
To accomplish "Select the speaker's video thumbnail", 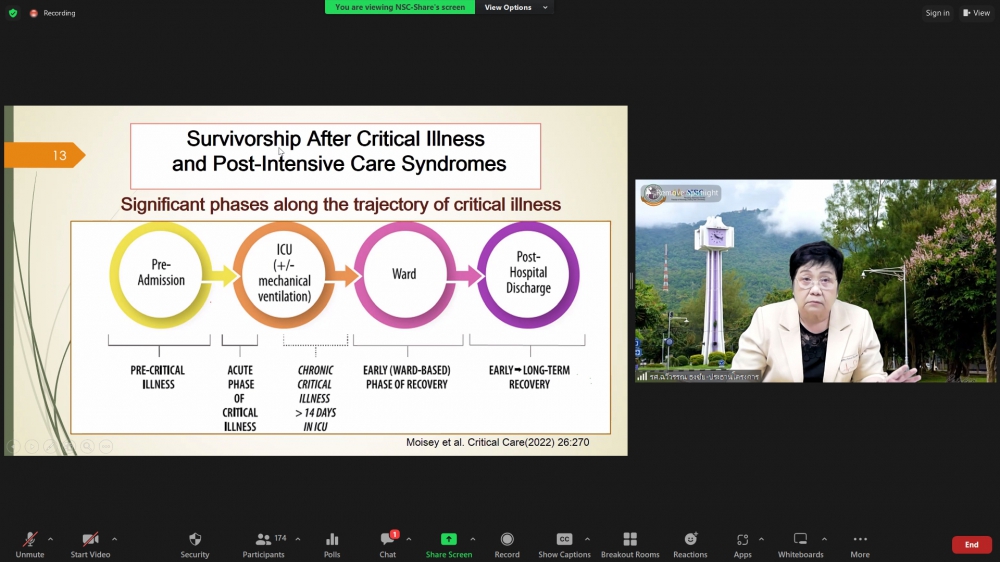I will [815, 281].
